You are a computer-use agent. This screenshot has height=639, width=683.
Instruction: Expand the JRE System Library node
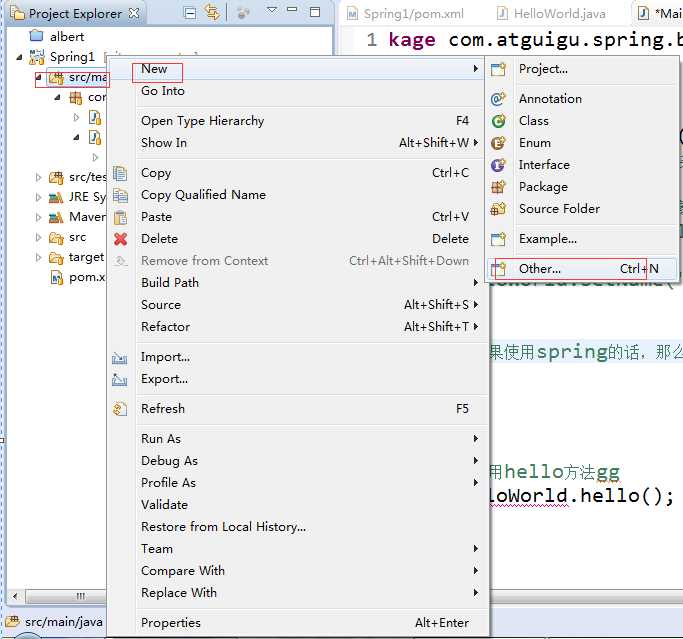click(39, 197)
